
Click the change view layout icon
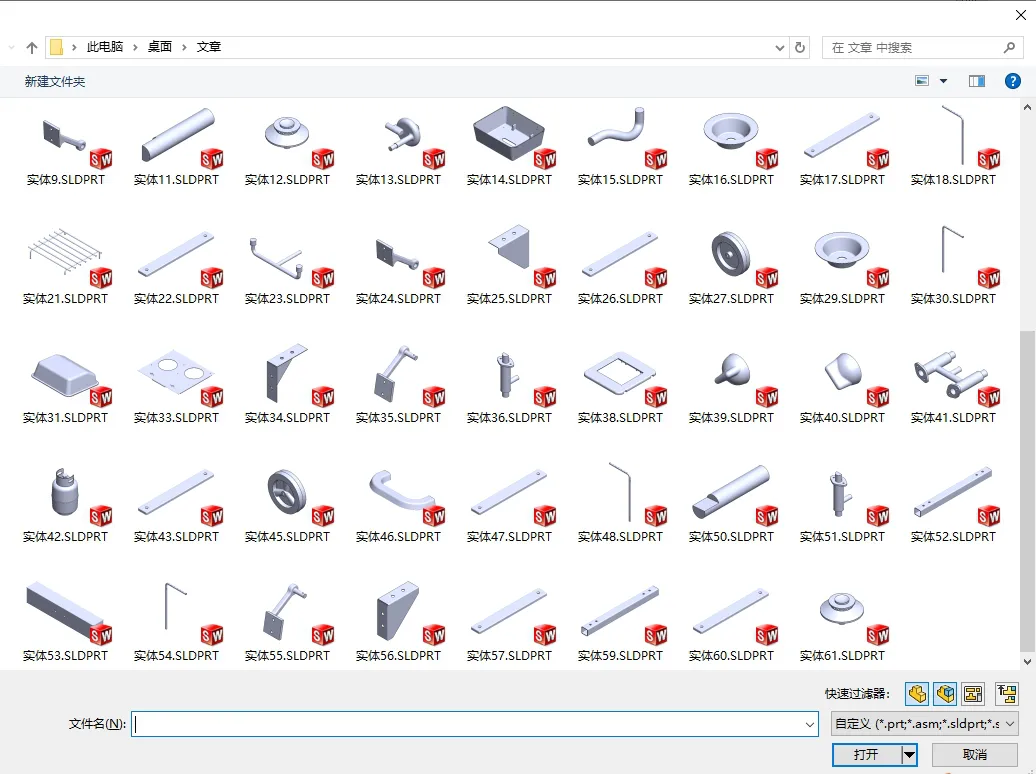tap(922, 81)
